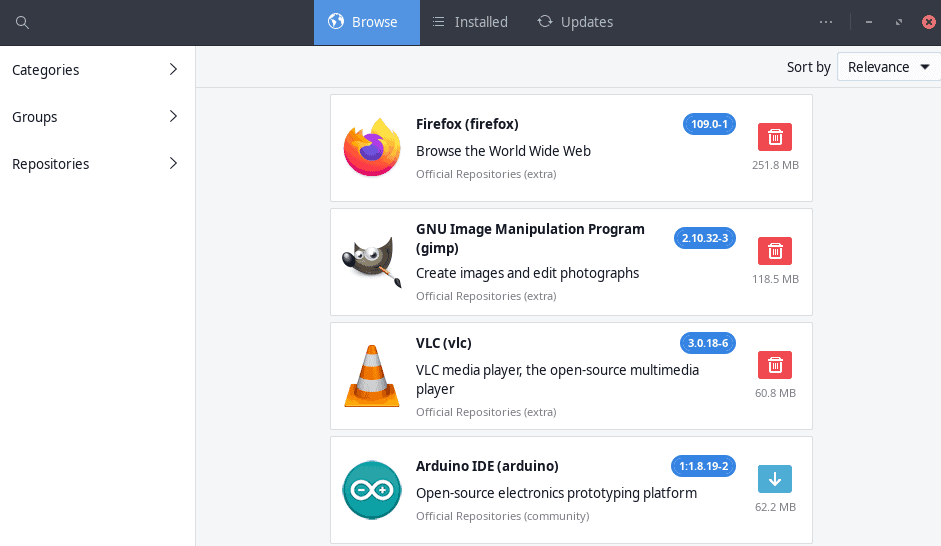Open the GIMP mascot icon
Screen dimensions: 941x546
pos(372,262)
